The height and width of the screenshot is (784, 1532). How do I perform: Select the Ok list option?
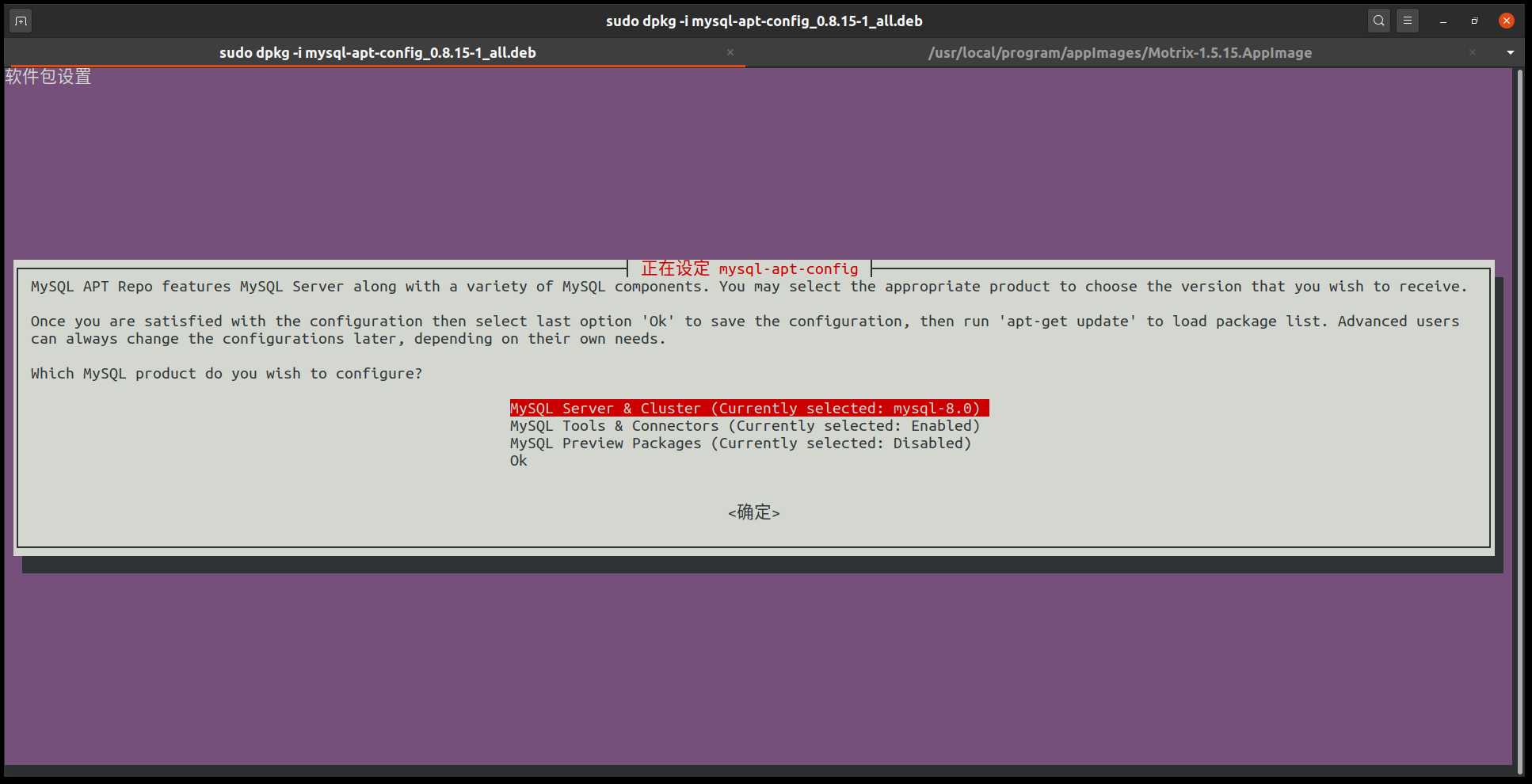(519, 461)
